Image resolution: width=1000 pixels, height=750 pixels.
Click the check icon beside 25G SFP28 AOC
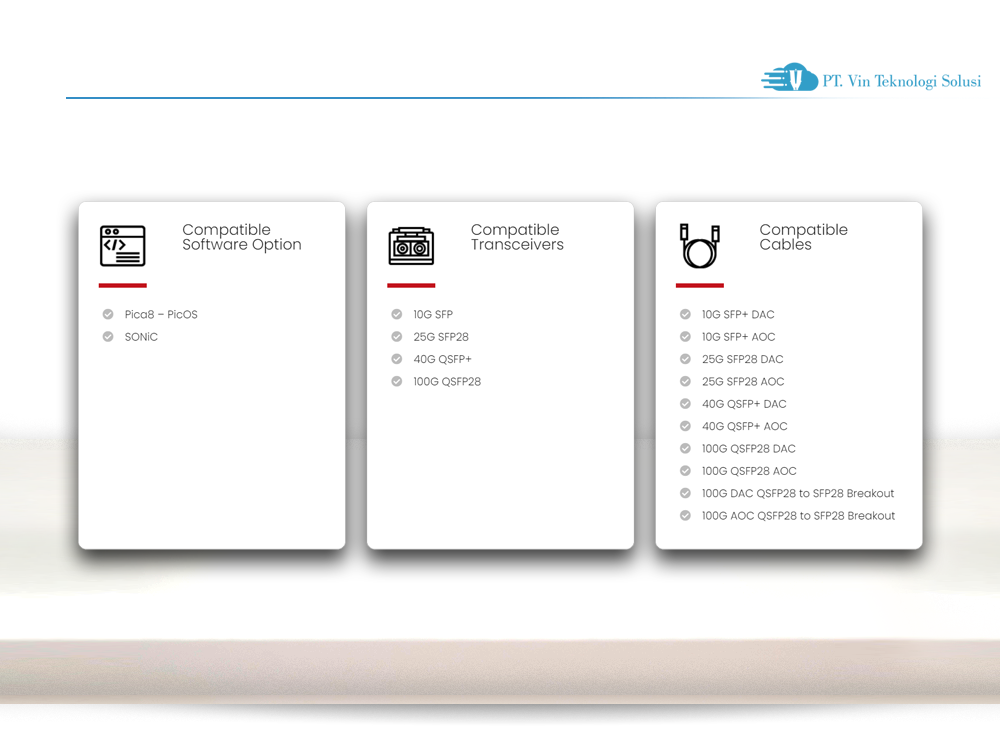click(x=685, y=381)
